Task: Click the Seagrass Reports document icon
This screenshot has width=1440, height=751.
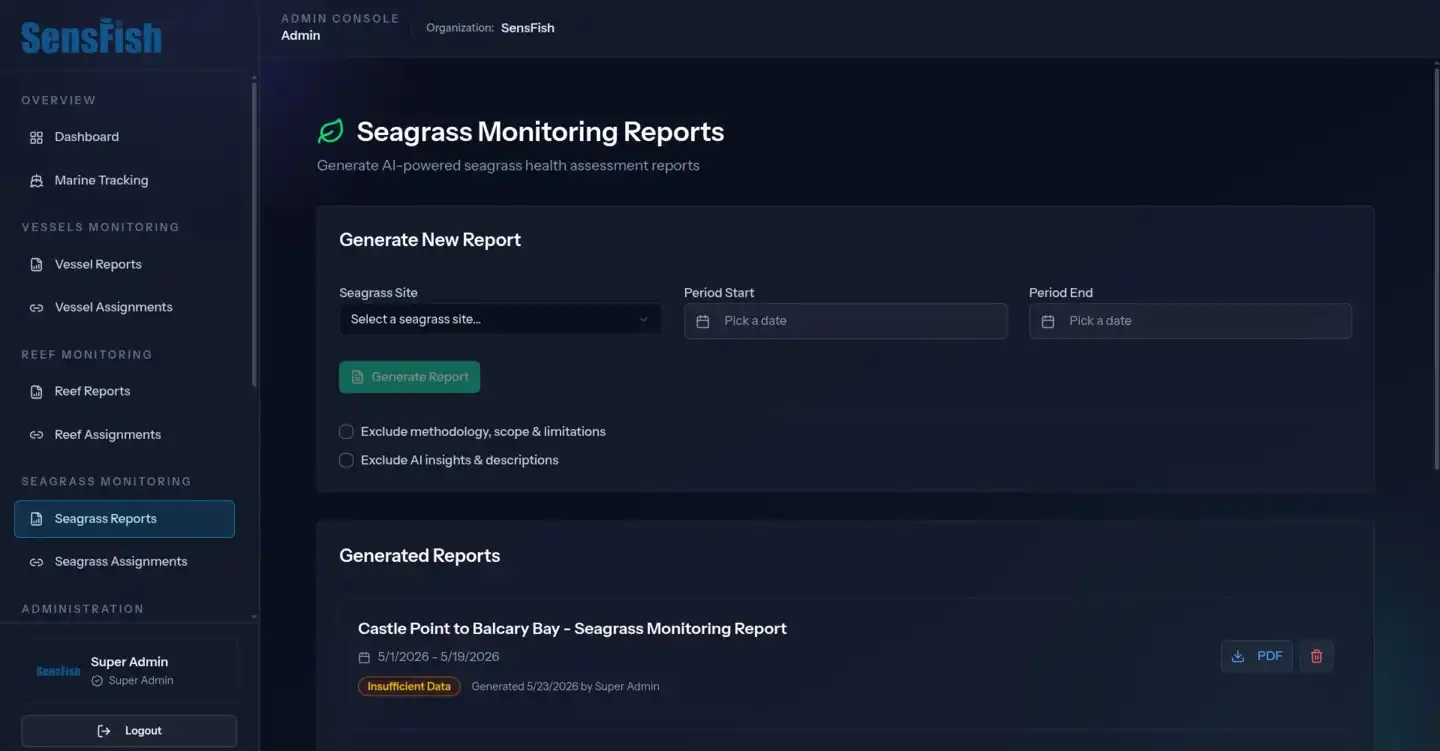Action: (37, 519)
